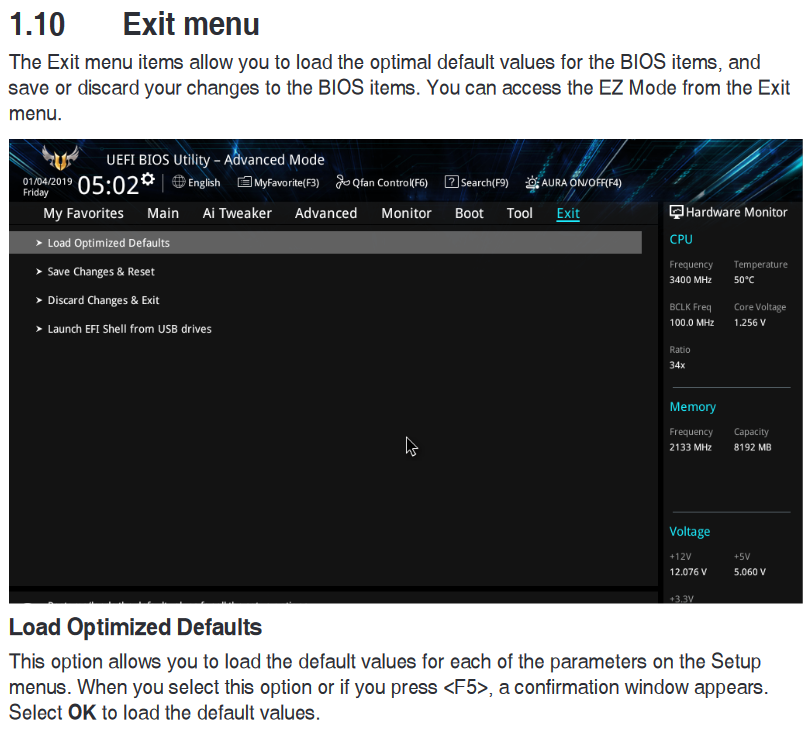Click the 100.0 MHz BCLK value
The image size is (811, 730).
pos(692,323)
